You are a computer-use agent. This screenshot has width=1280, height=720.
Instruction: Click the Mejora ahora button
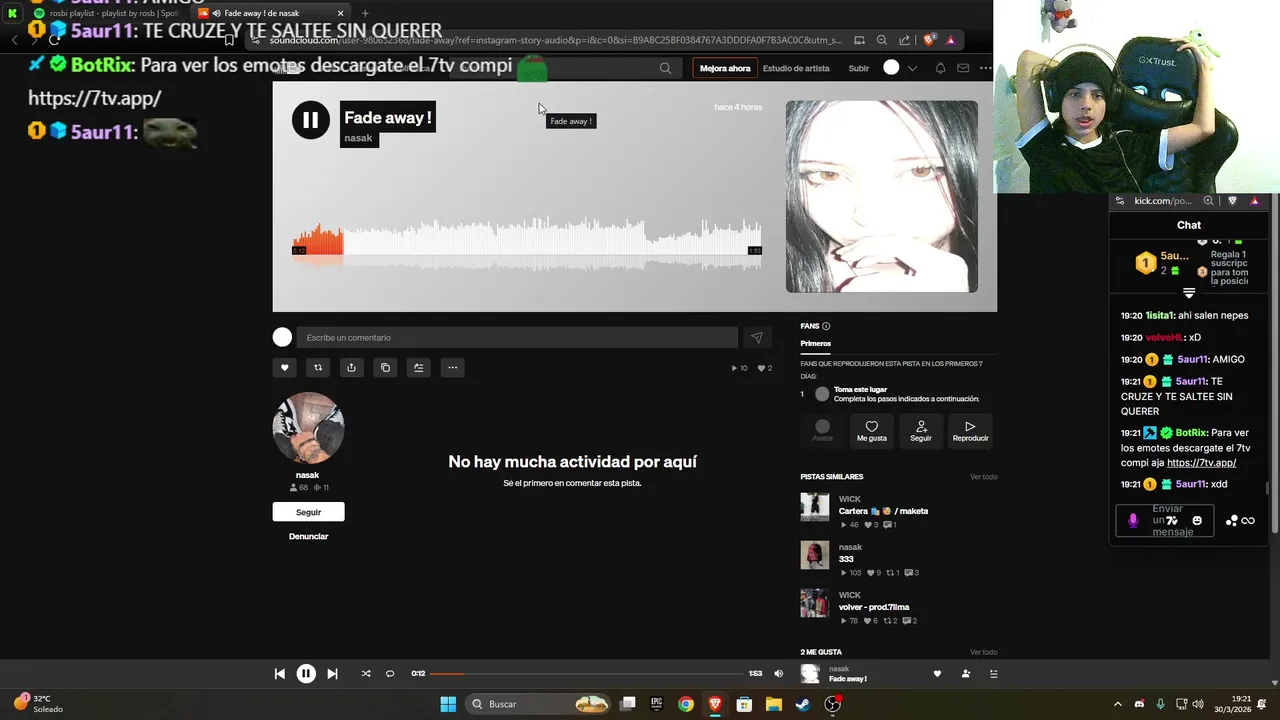(x=725, y=68)
